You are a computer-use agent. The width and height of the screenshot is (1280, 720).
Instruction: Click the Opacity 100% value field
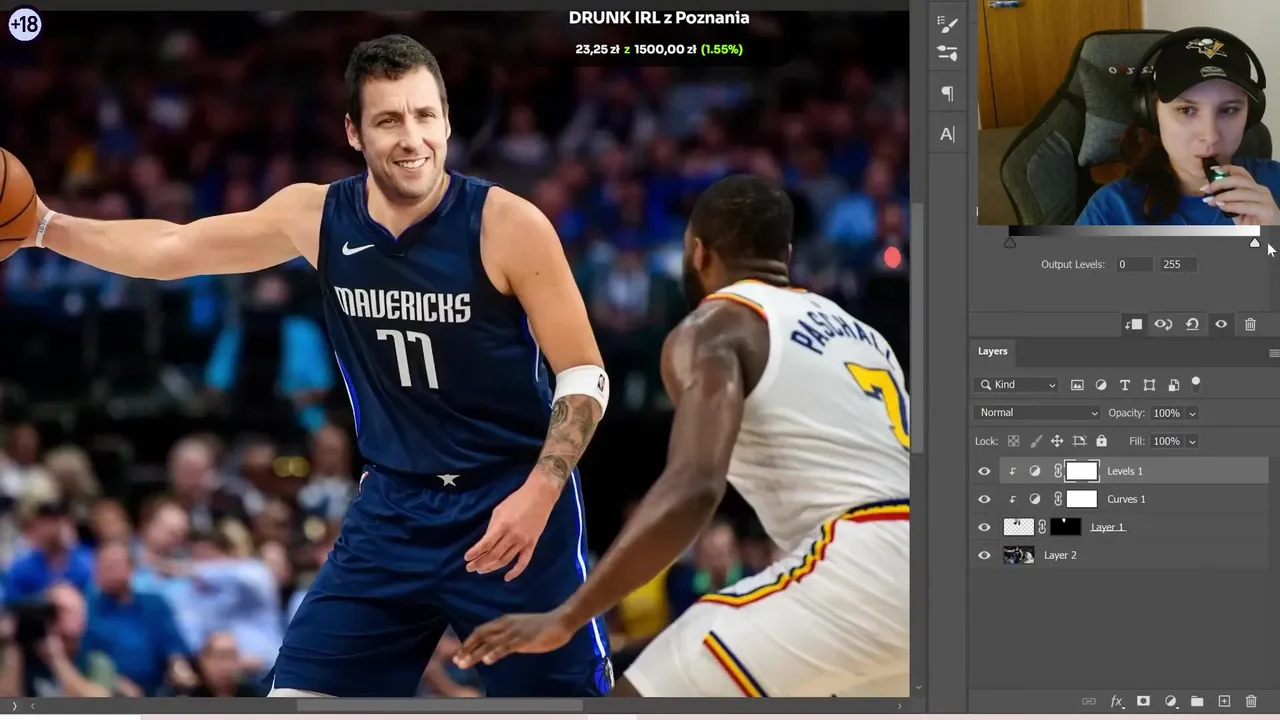tap(1166, 413)
